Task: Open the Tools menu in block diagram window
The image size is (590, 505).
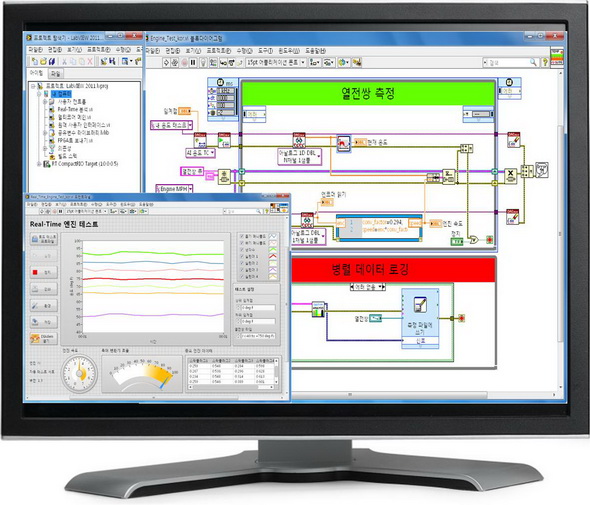Action: (x=265, y=51)
